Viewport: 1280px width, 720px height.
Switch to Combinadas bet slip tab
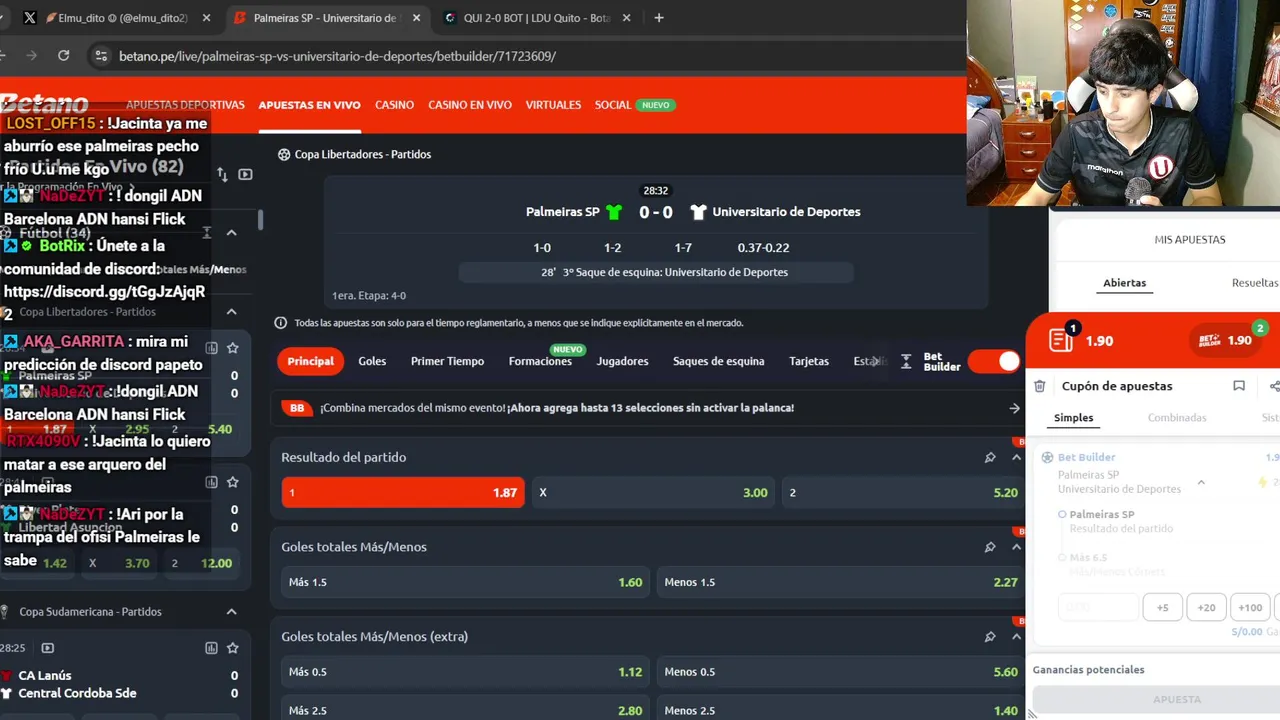(x=1177, y=418)
